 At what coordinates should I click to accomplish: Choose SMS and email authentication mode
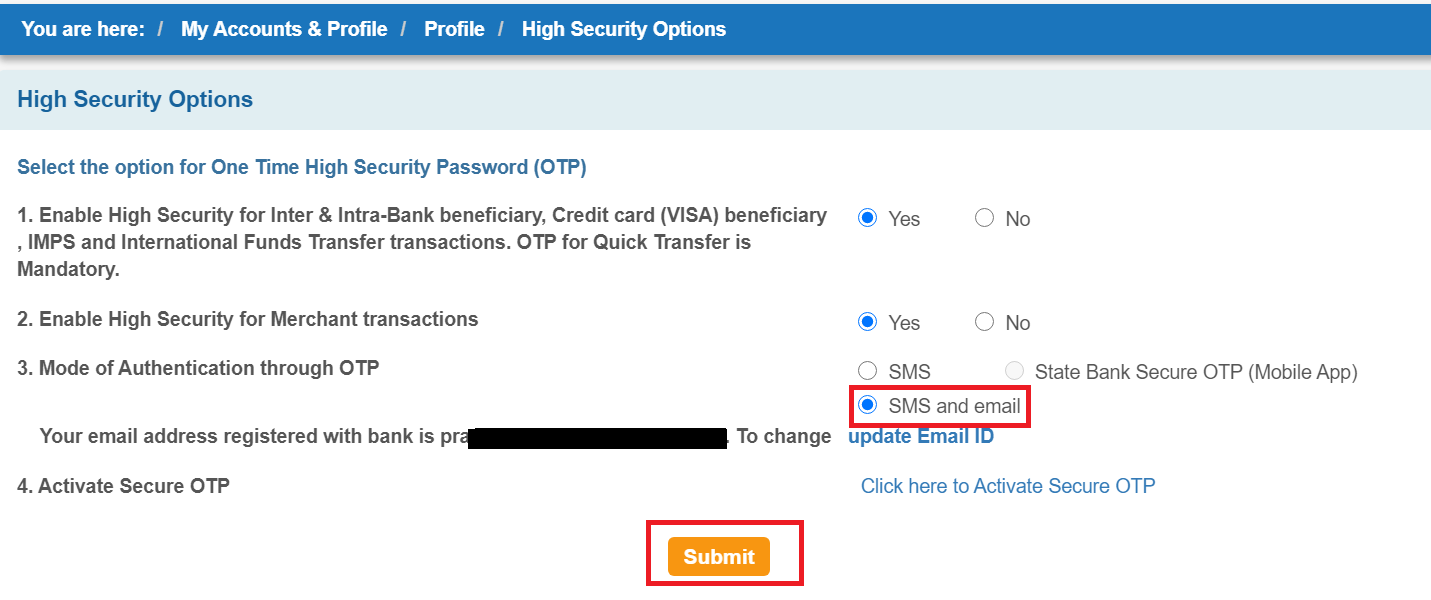pyautogui.click(x=867, y=406)
